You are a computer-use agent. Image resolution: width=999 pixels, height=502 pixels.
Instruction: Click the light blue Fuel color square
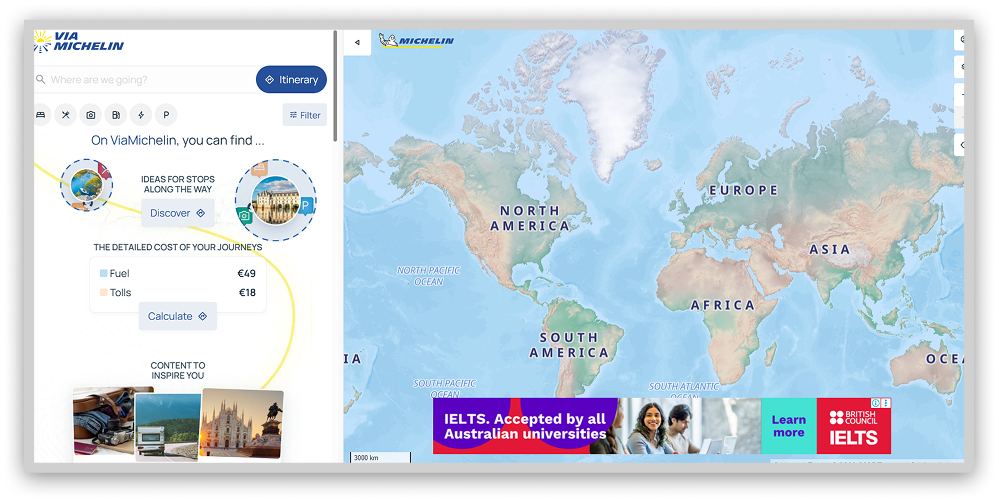(103, 274)
